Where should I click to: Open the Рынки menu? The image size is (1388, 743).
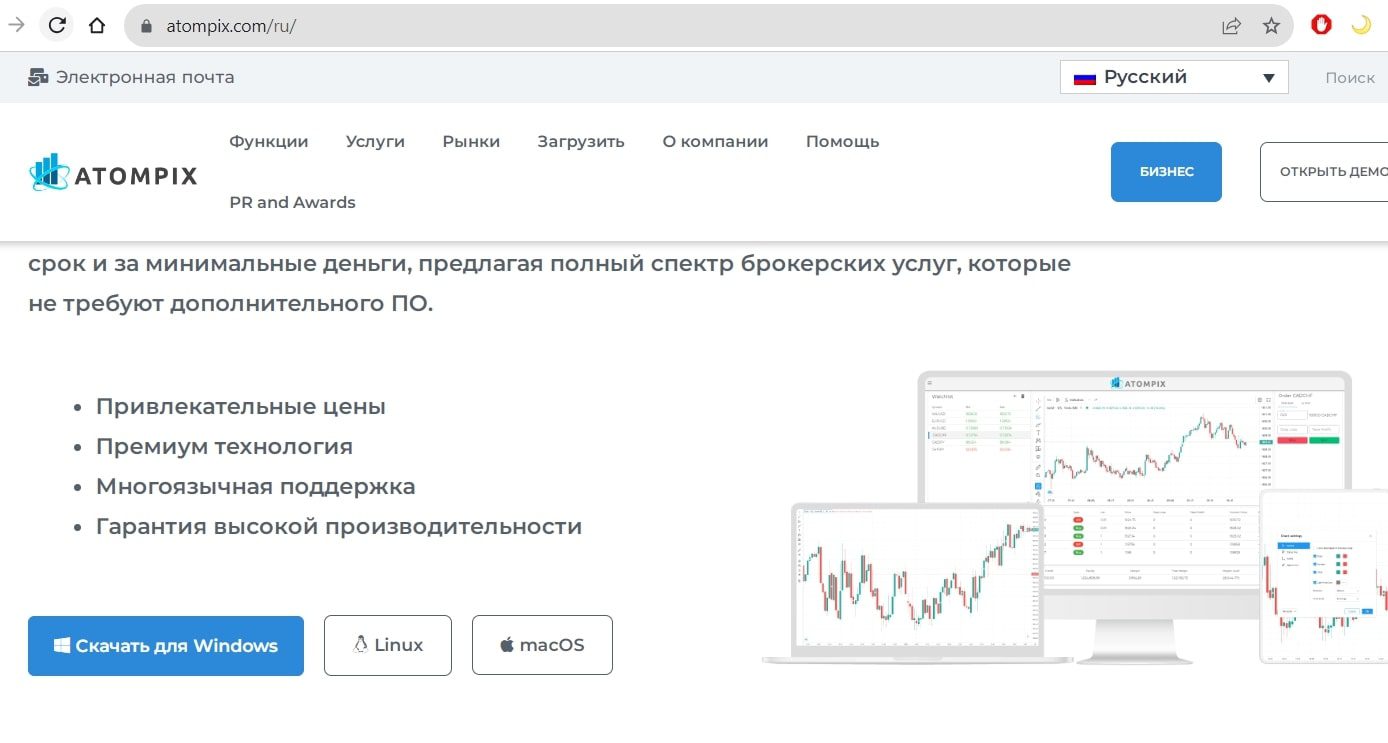click(x=471, y=142)
